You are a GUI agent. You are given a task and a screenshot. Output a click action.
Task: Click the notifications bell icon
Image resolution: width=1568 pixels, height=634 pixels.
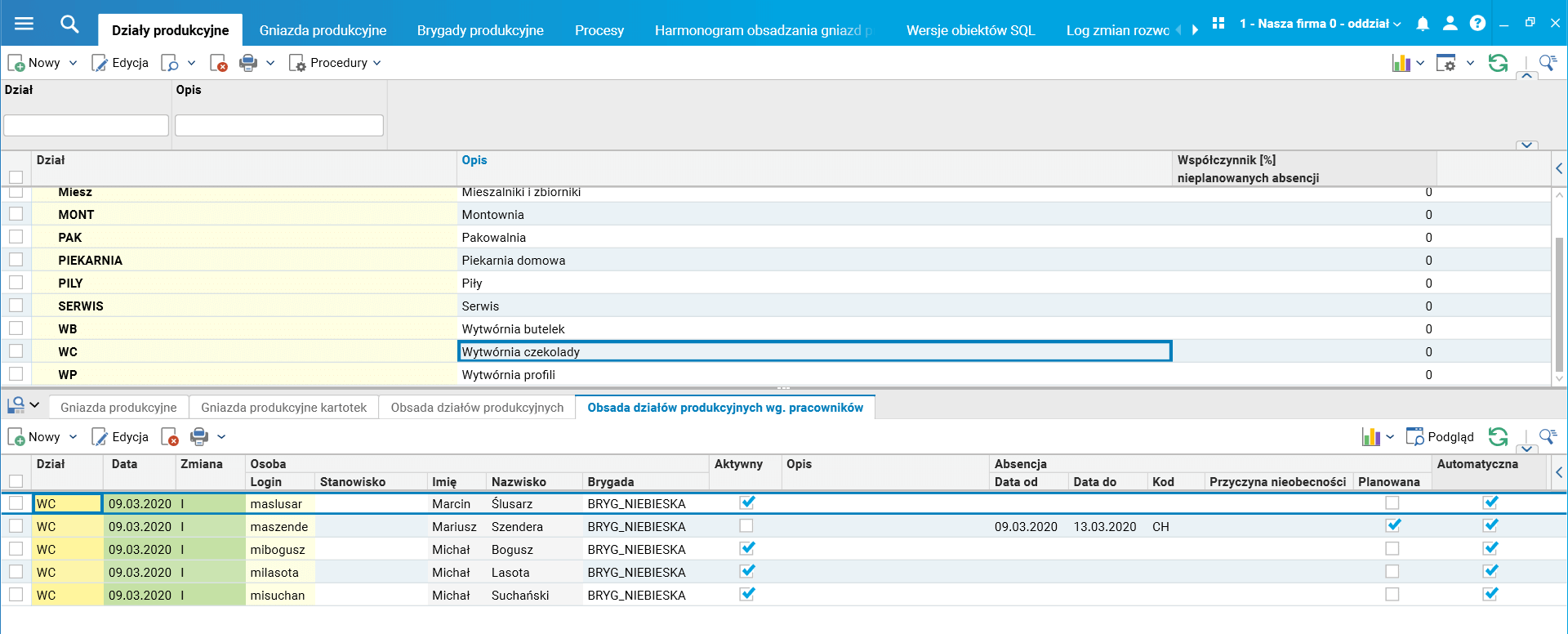[x=1423, y=24]
